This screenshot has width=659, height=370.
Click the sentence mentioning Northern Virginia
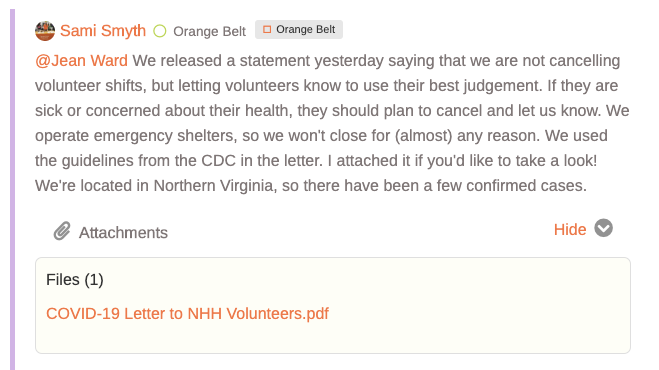[x=311, y=185]
